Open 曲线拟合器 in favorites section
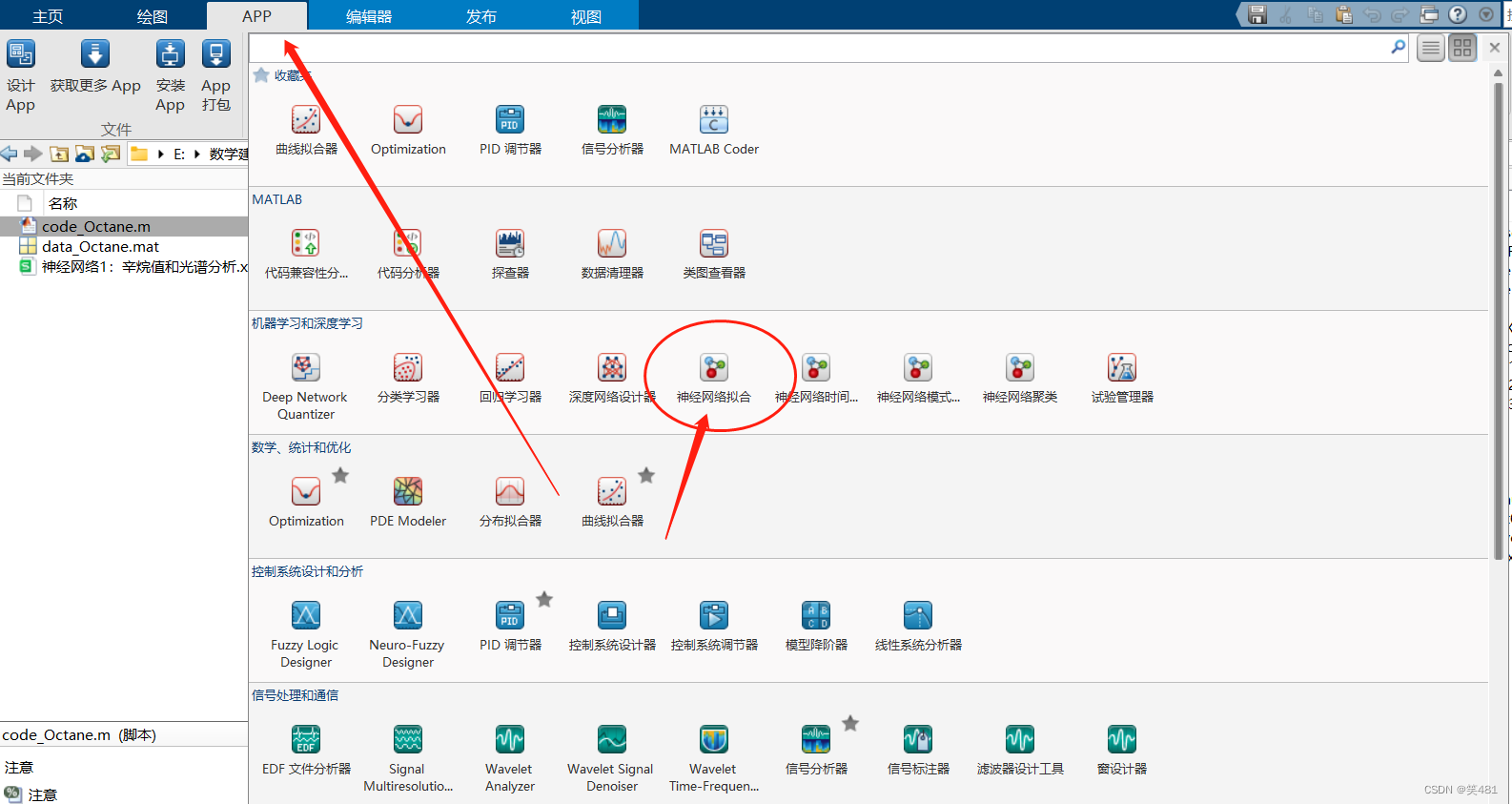Screen dimensions: 1512x804 tap(306, 131)
